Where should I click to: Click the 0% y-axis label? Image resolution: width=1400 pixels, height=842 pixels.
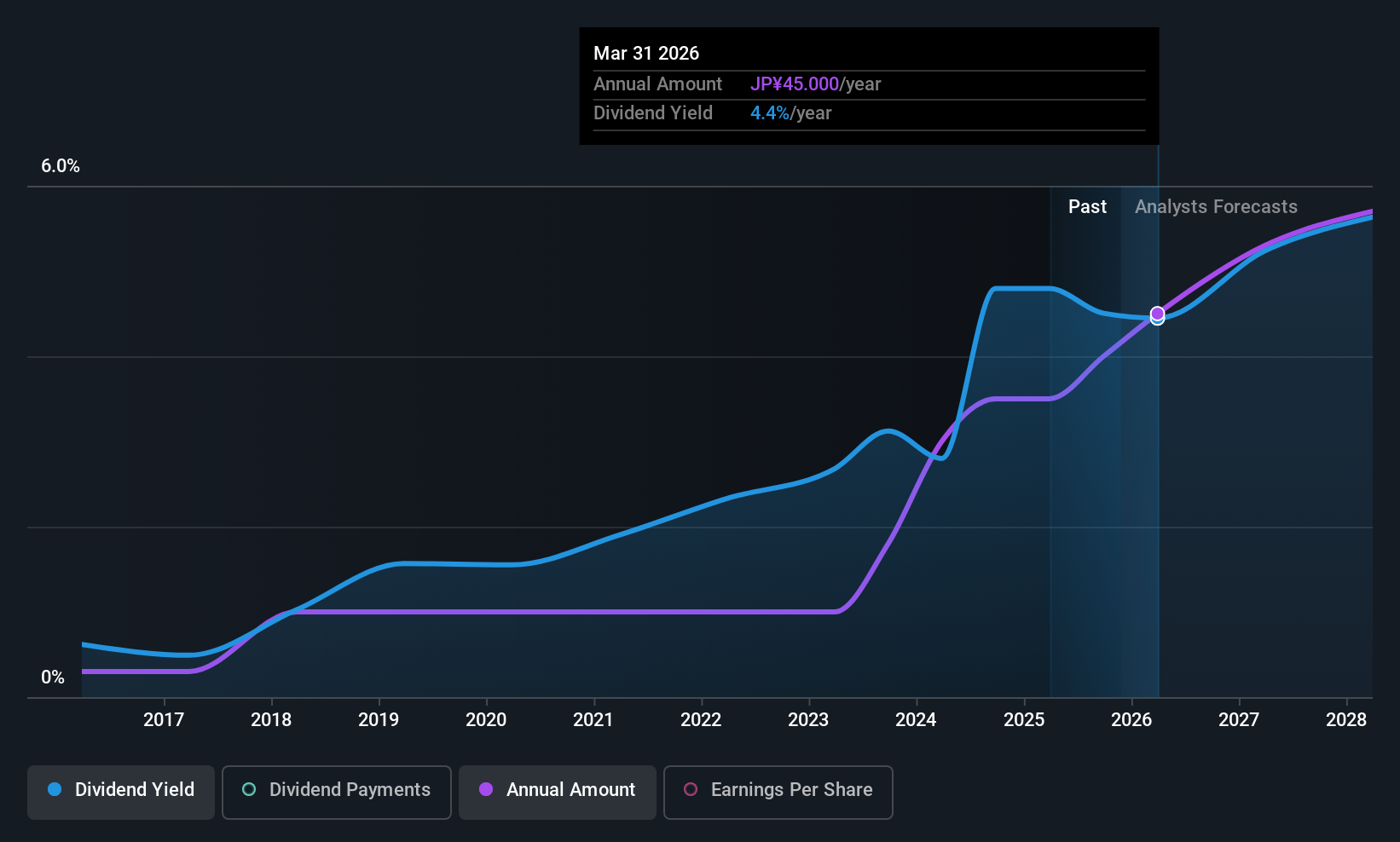click(53, 678)
